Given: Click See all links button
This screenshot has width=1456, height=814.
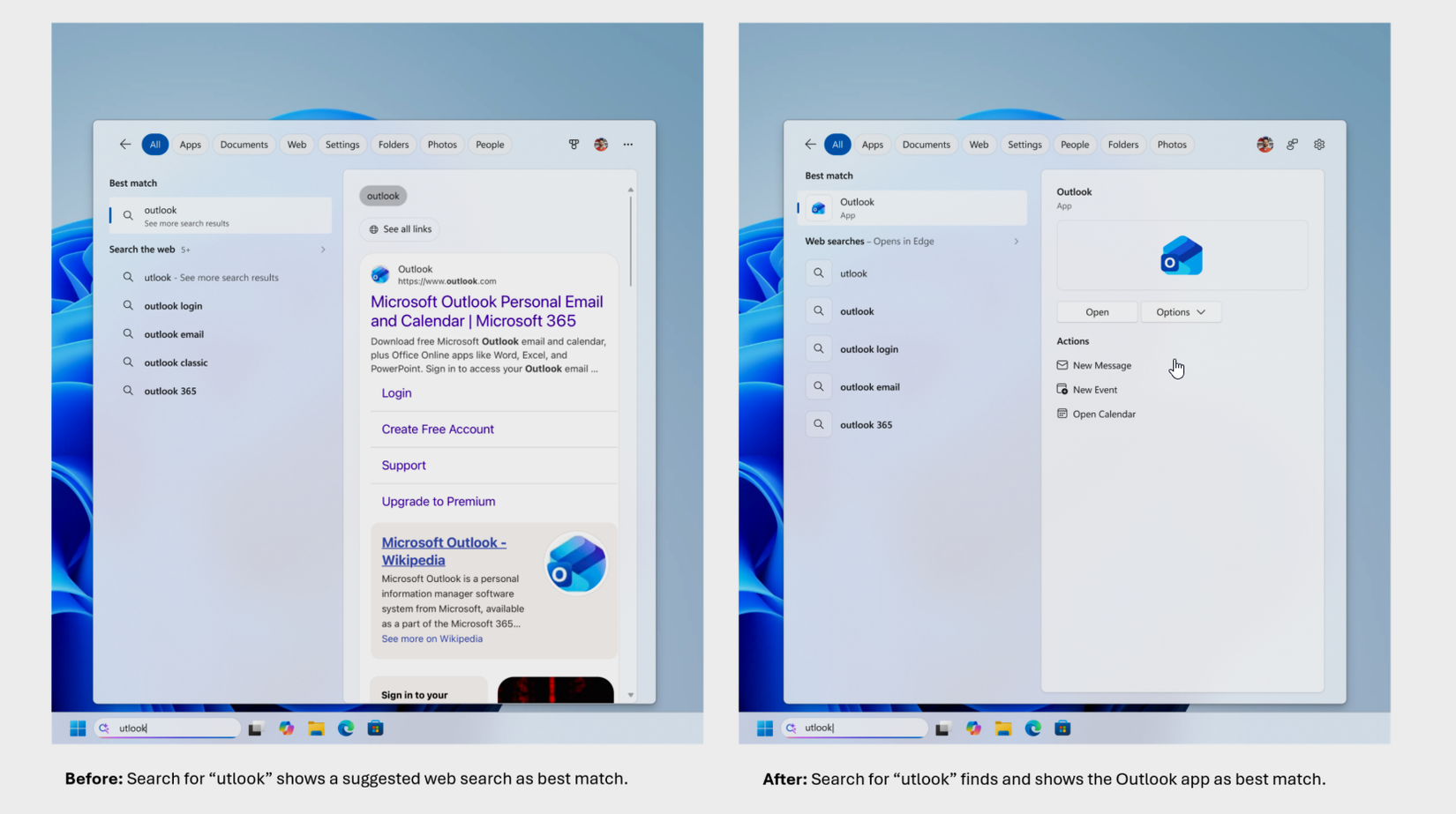Looking at the screenshot, I should [401, 229].
